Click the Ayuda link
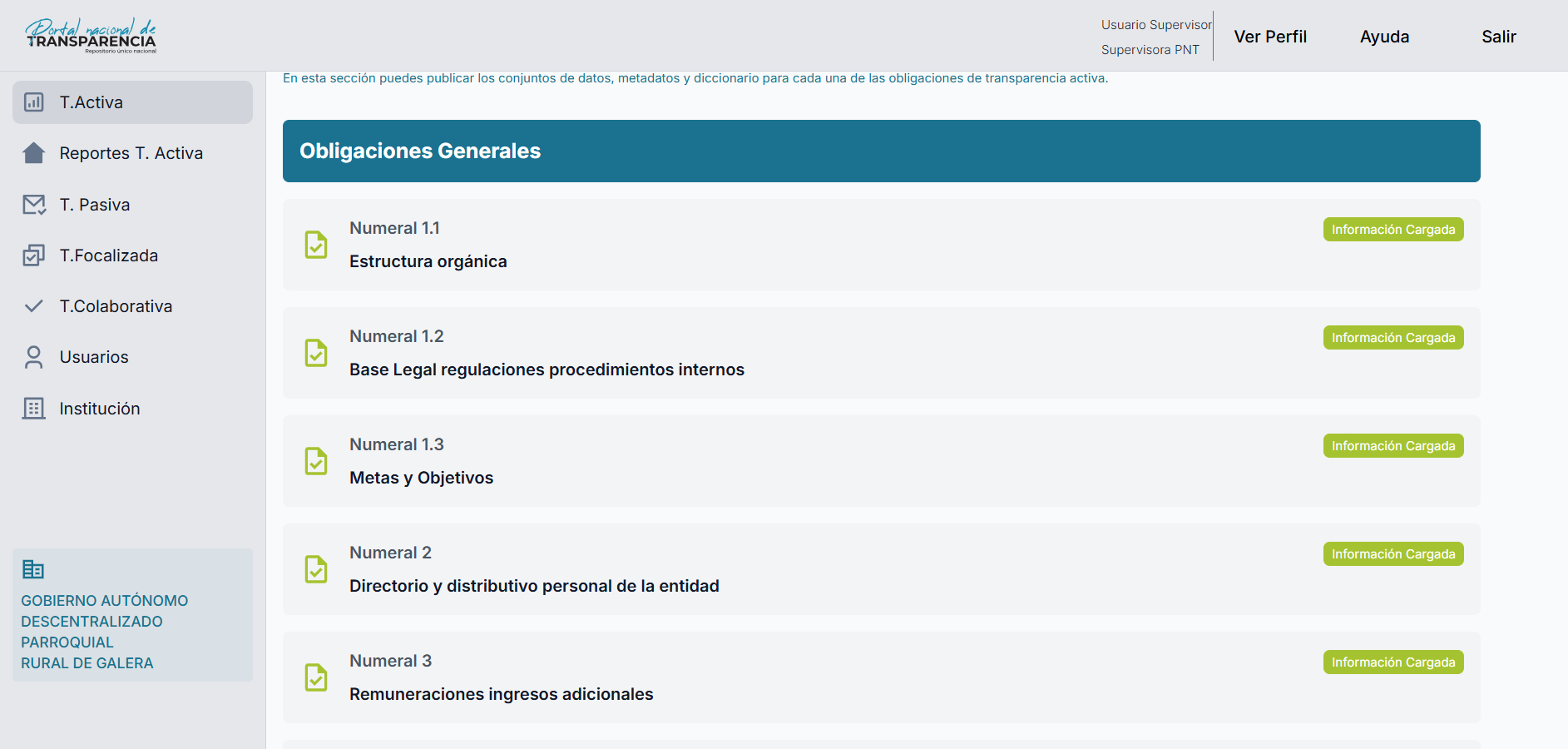1568x749 pixels. tap(1384, 37)
